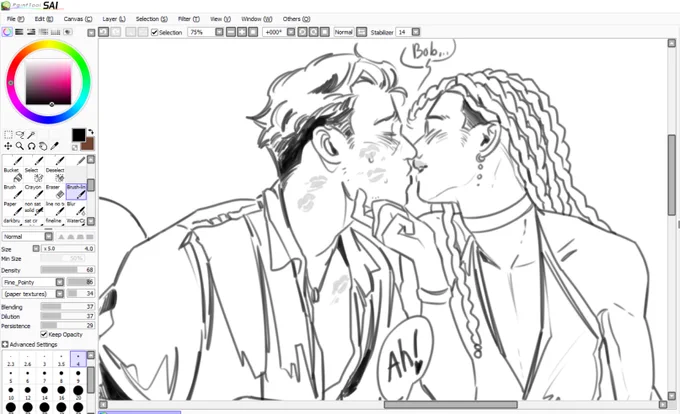Viewport: 680px width, 414px height.
Task: Choose the Select pen tool
Action: [x=33, y=175]
